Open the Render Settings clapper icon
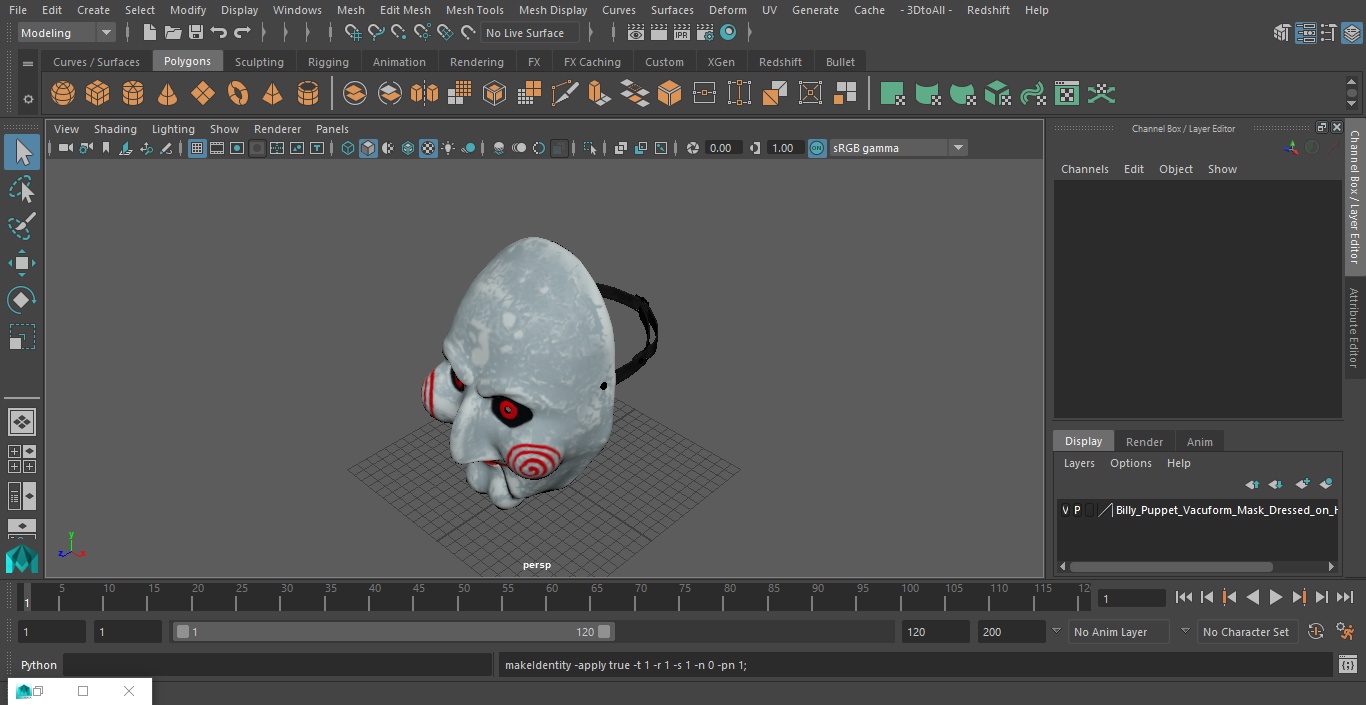1366x705 pixels. pyautogui.click(x=705, y=33)
